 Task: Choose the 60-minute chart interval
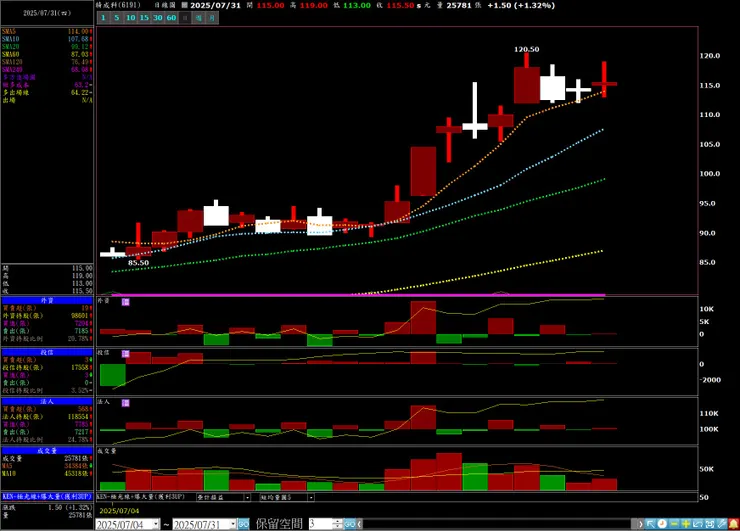tap(172, 18)
